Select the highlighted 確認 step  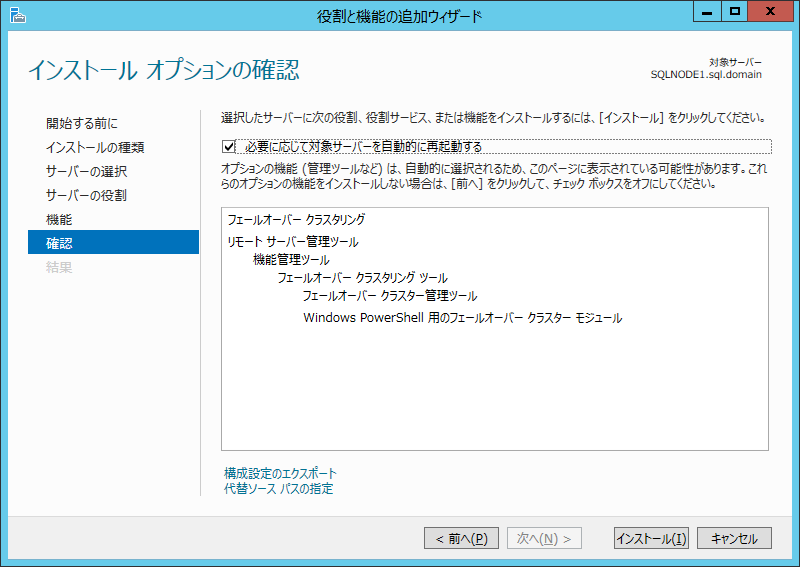pyautogui.click(x=59, y=243)
